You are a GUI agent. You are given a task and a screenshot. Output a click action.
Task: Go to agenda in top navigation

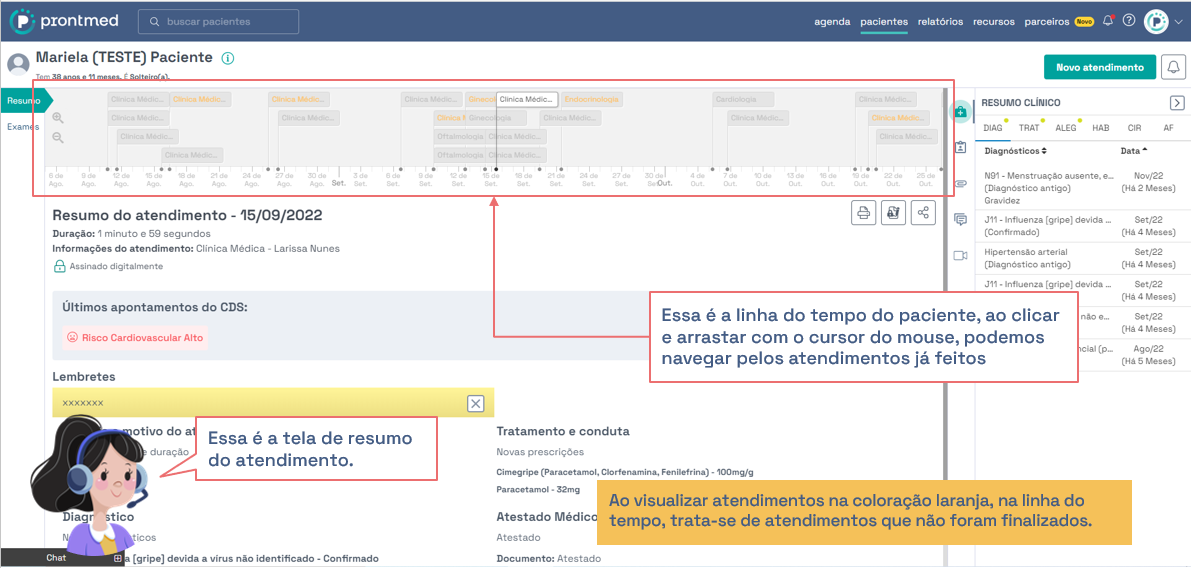tap(832, 22)
